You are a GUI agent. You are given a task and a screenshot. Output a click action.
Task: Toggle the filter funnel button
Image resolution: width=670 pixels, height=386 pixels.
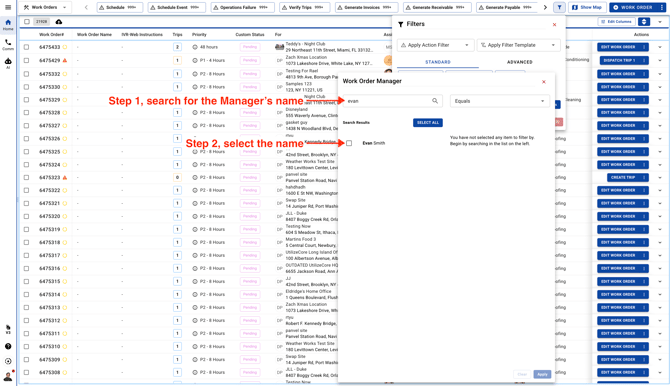click(559, 7)
